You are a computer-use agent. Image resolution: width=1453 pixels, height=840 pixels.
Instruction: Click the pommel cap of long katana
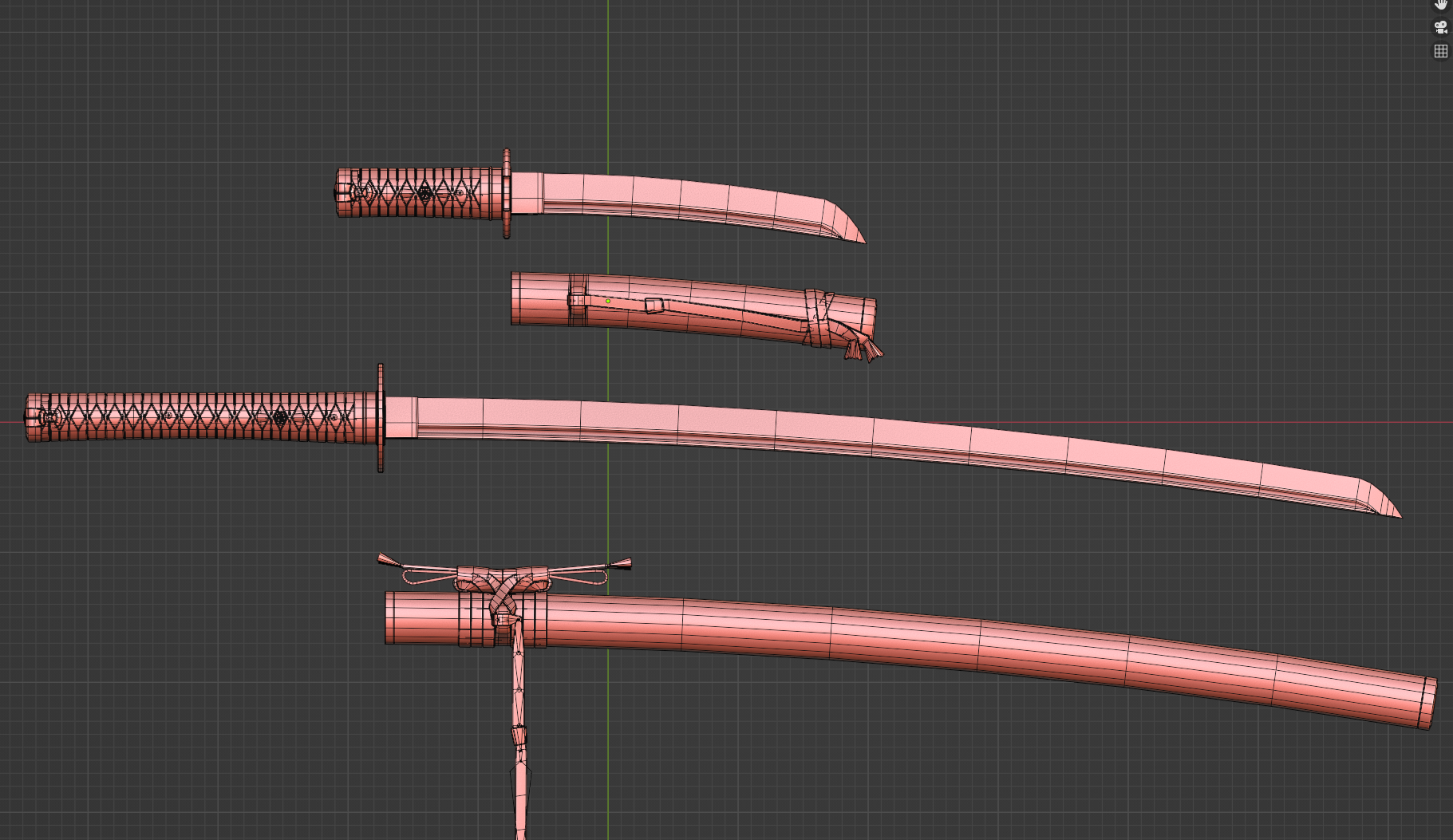coord(36,417)
